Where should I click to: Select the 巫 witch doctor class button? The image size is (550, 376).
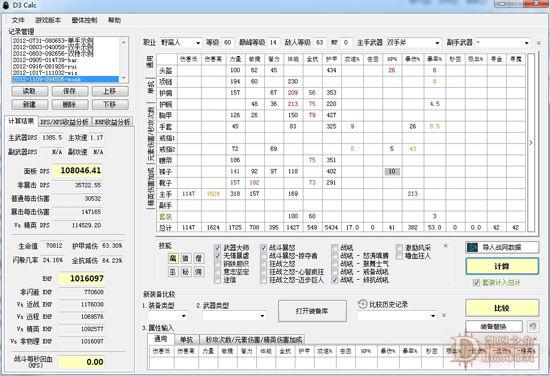pos(173,272)
